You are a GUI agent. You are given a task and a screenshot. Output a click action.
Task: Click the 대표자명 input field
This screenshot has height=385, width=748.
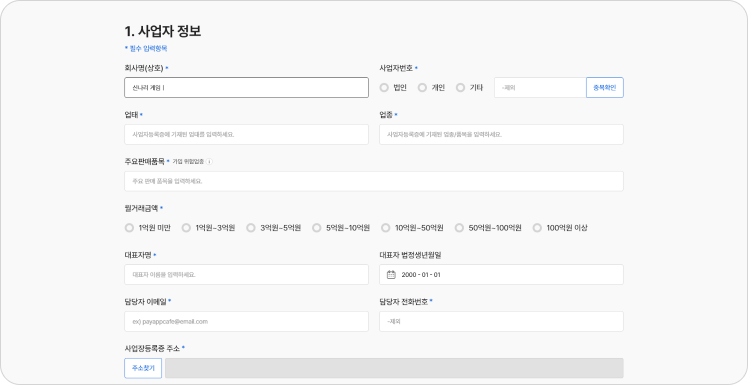tap(247, 275)
